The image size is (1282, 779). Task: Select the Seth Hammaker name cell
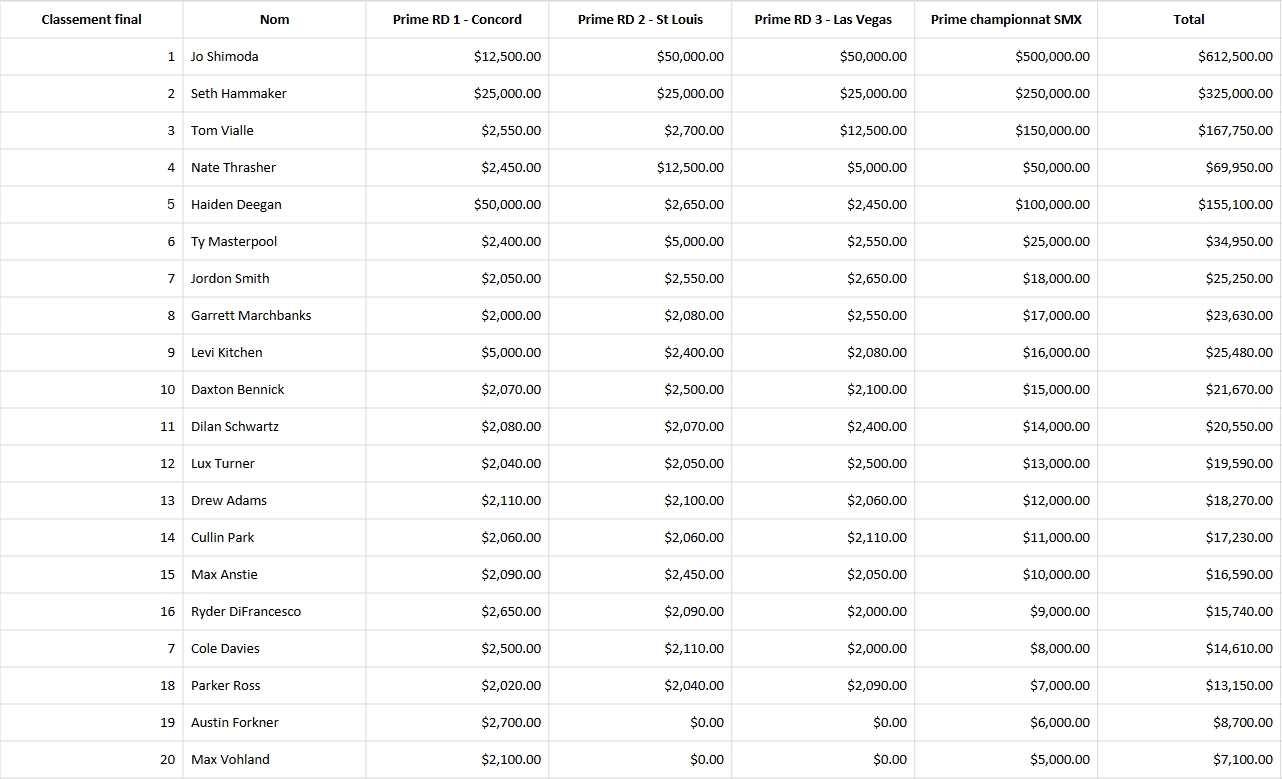point(274,93)
